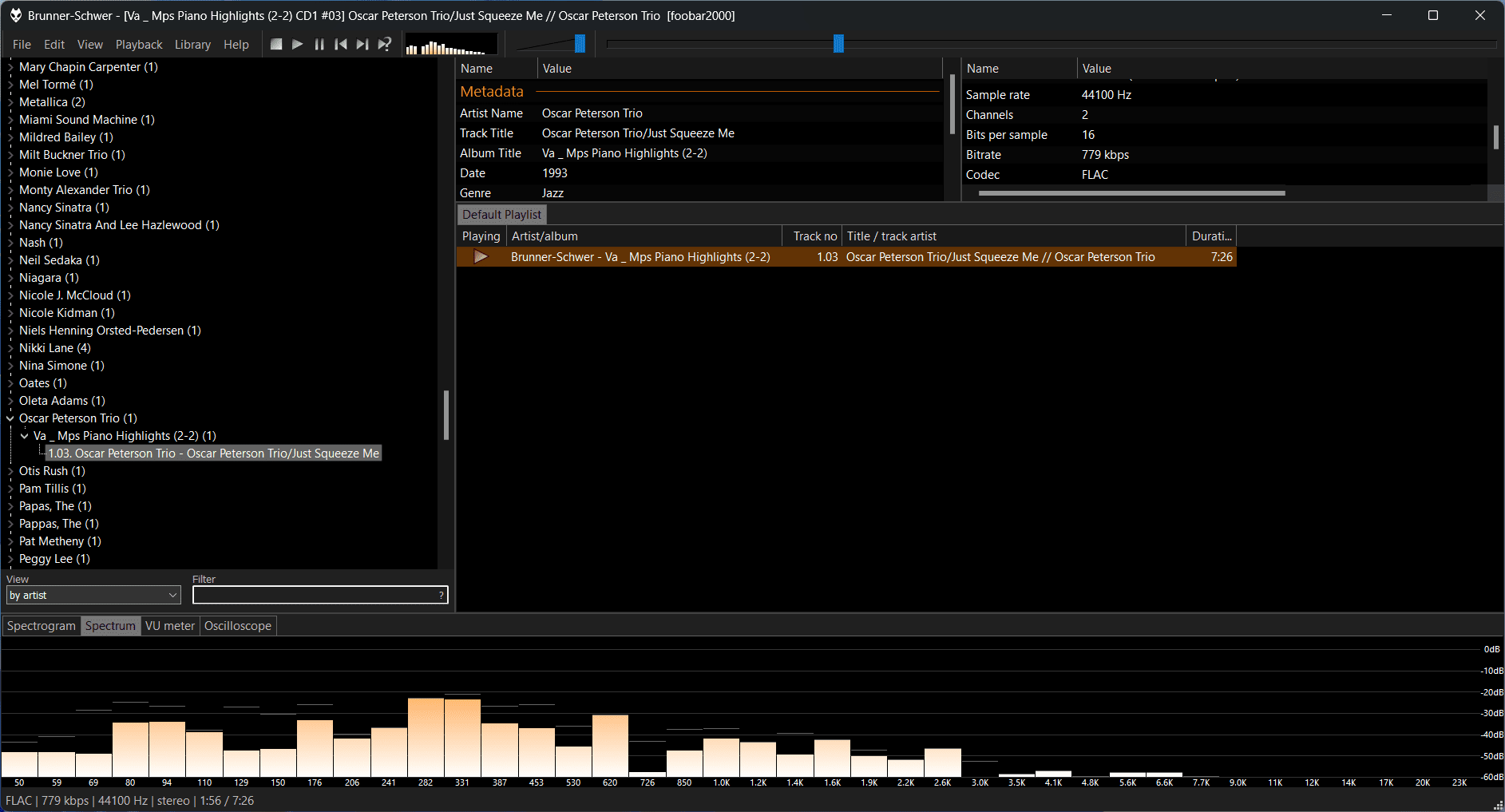Image resolution: width=1505 pixels, height=812 pixels.
Task: Click the mini spectrum visualizer in the toolbar
Action: click(x=451, y=45)
